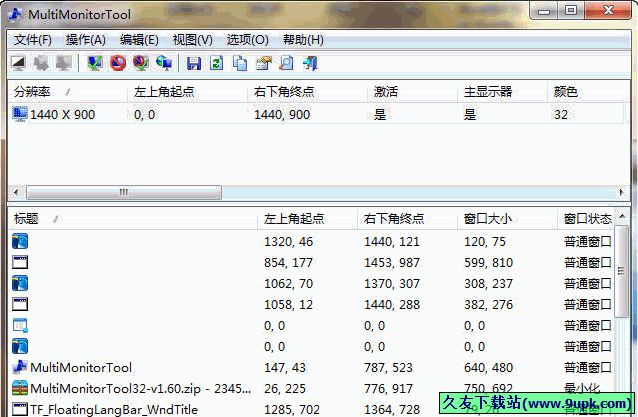
Task: Select the 1440 X 900 monitor icon
Action: point(20,114)
